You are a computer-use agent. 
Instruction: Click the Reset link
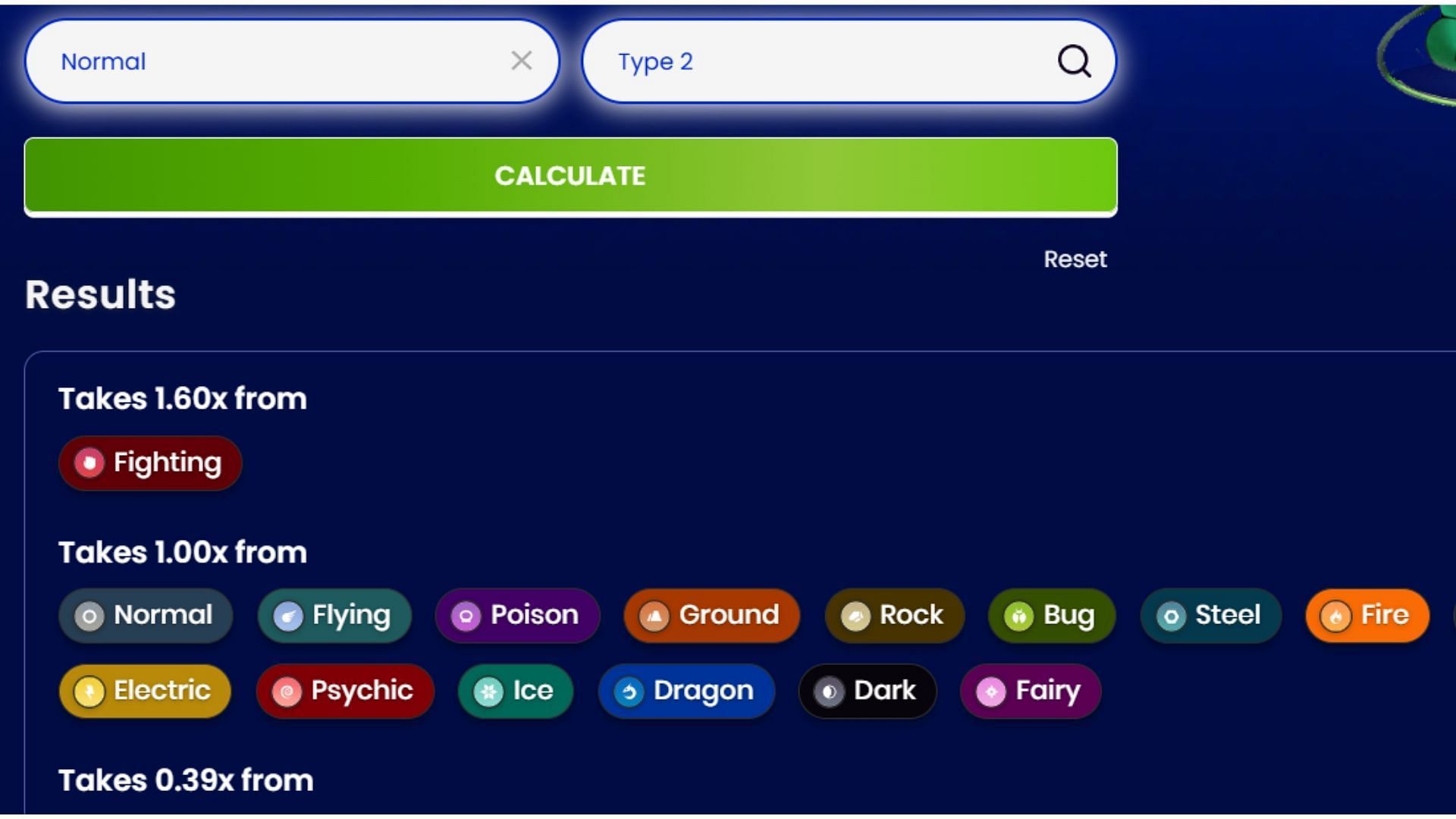pos(1075,258)
